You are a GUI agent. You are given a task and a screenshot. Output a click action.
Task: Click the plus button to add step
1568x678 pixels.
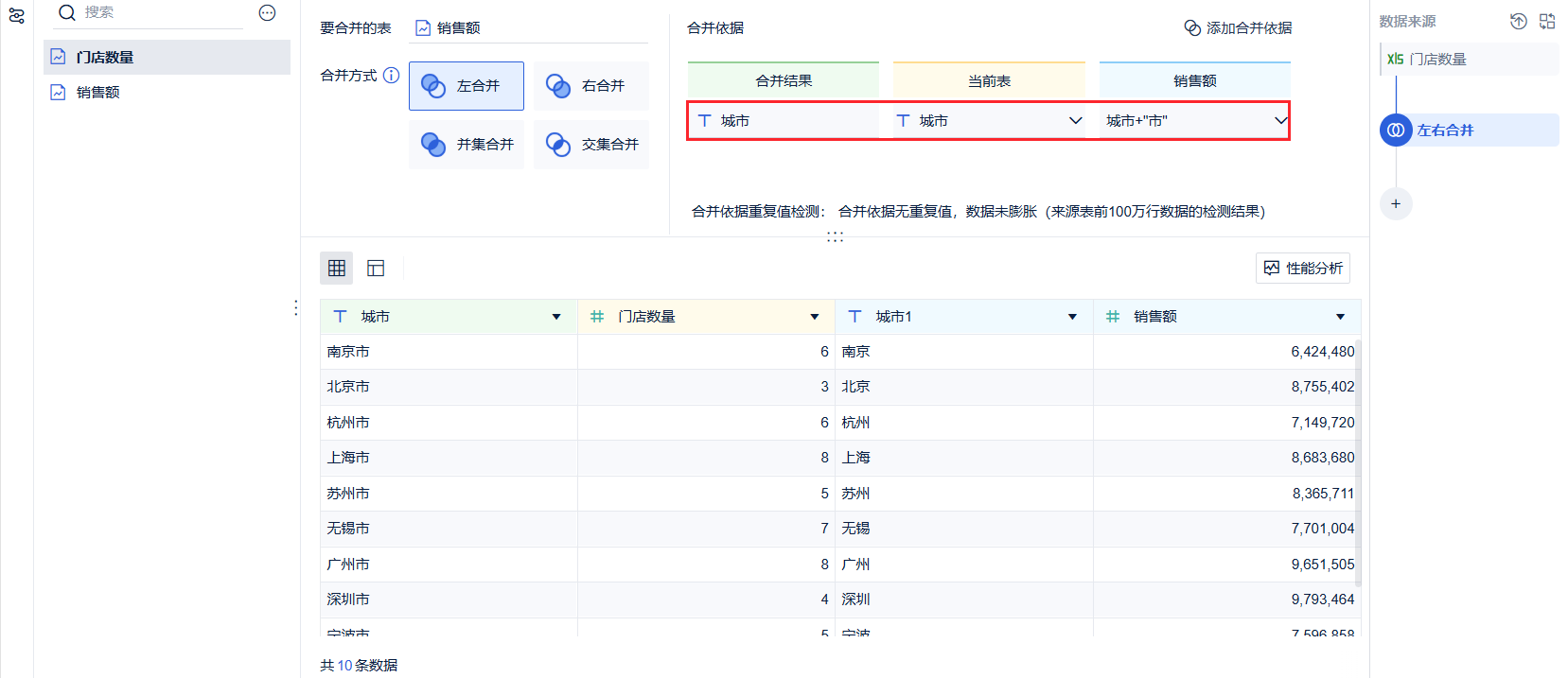pos(1396,203)
